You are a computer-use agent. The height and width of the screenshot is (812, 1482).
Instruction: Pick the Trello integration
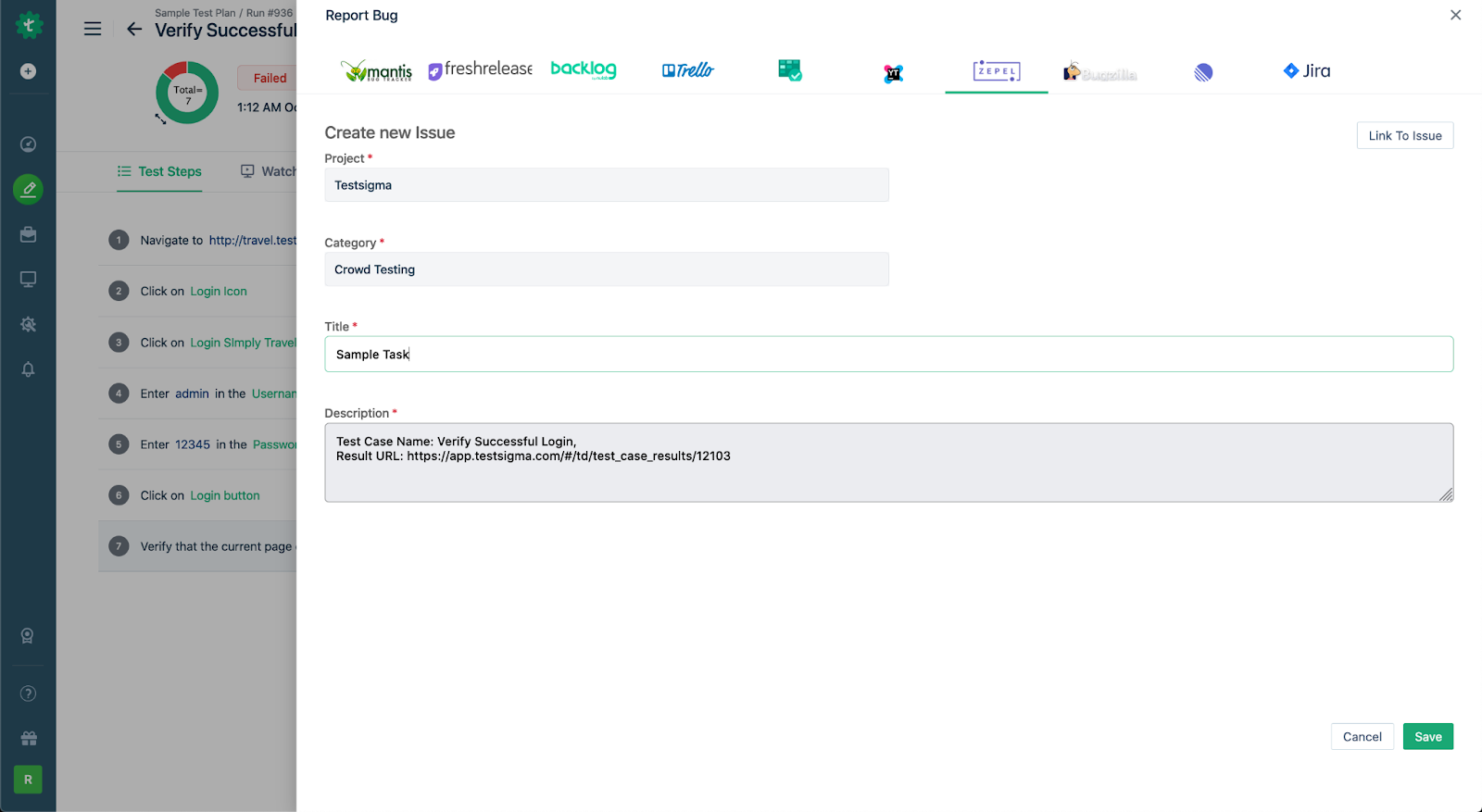pyautogui.click(x=688, y=70)
